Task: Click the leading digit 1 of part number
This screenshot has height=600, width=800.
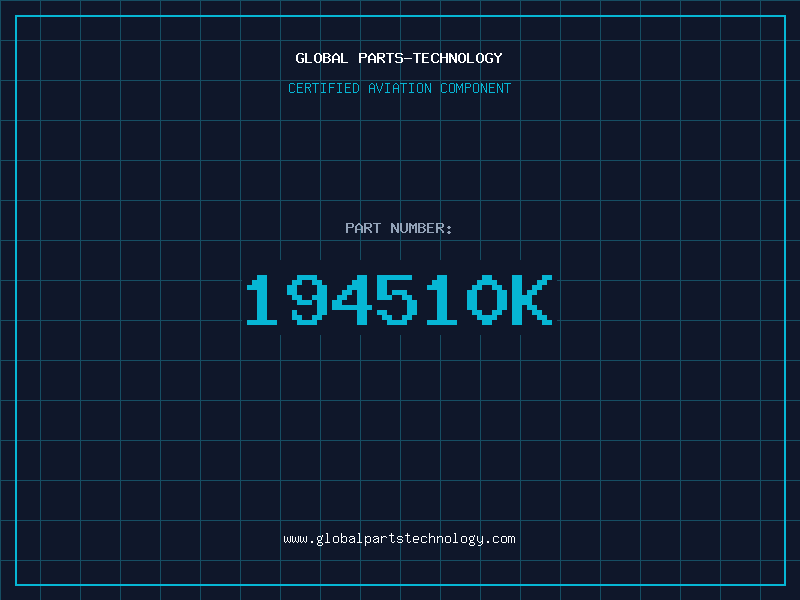Action: pos(262,299)
